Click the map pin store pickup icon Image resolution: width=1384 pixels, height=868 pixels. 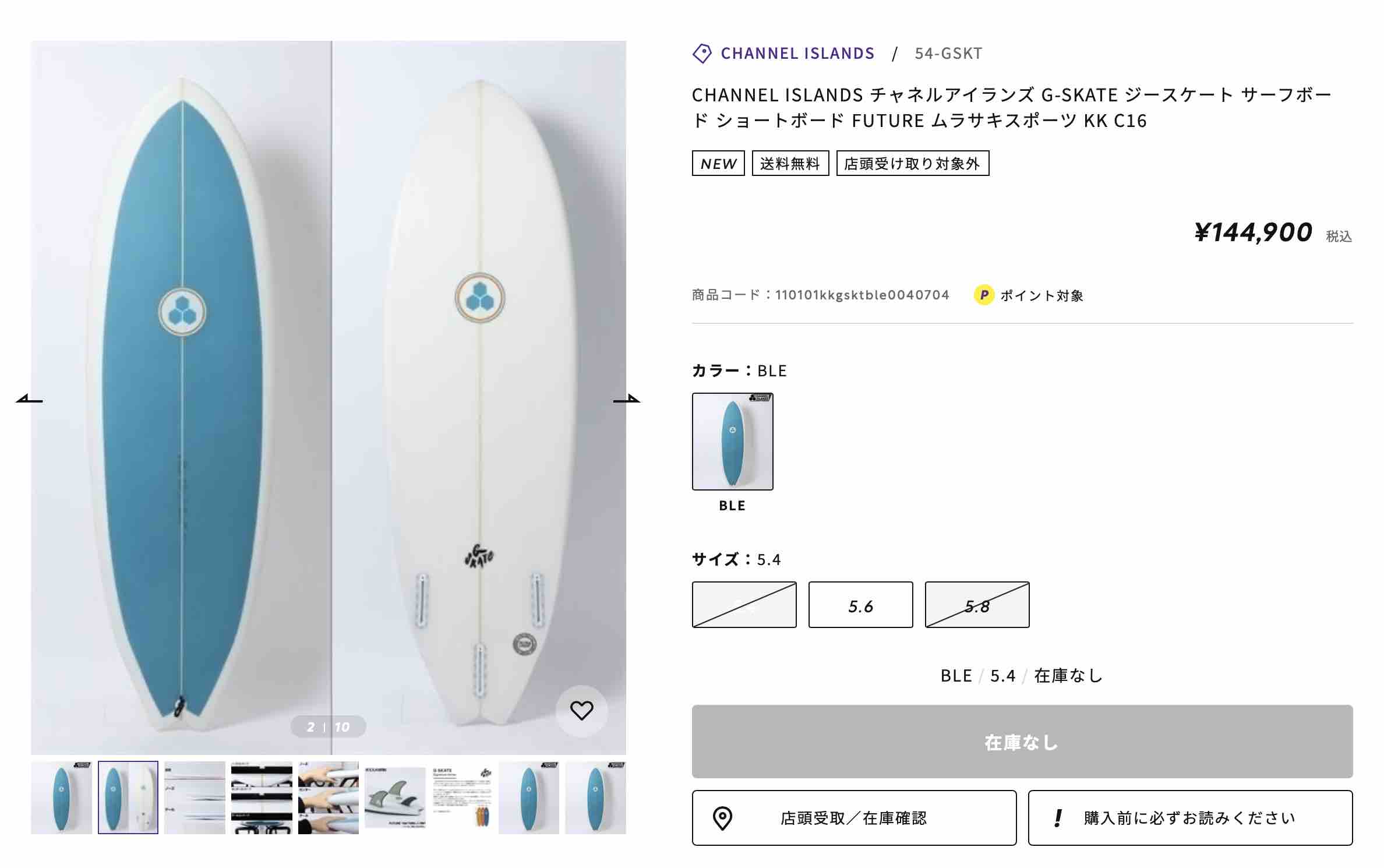722,818
